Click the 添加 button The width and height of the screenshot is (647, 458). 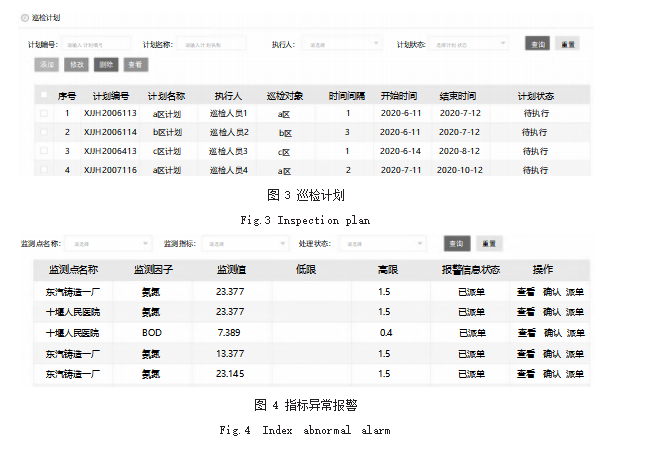47,64
